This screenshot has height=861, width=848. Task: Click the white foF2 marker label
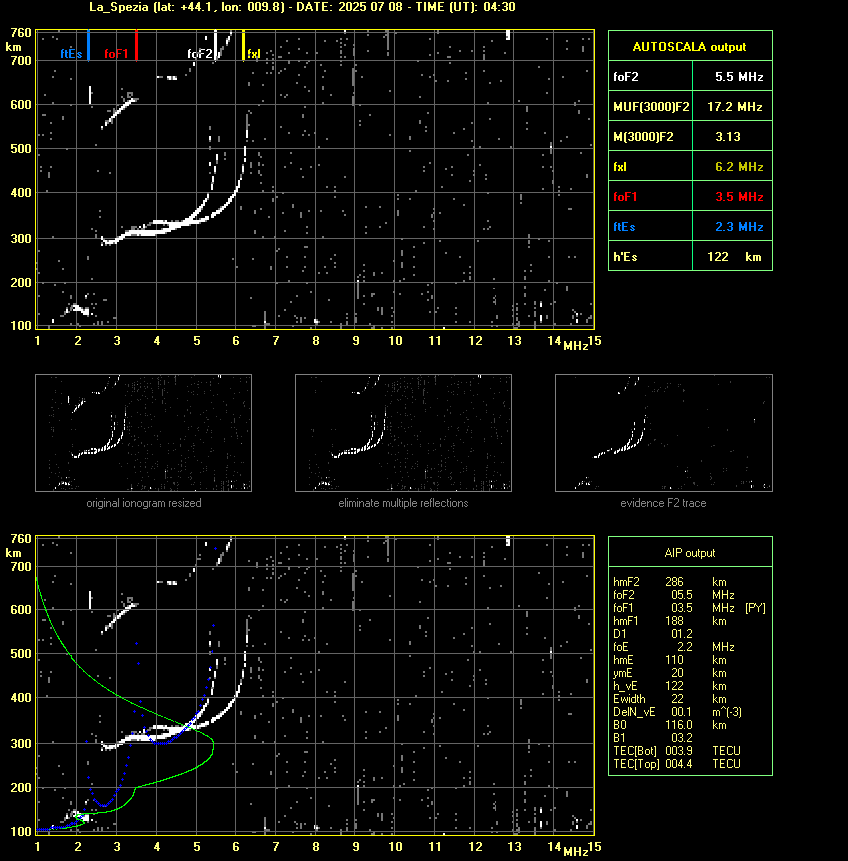[199, 54]
